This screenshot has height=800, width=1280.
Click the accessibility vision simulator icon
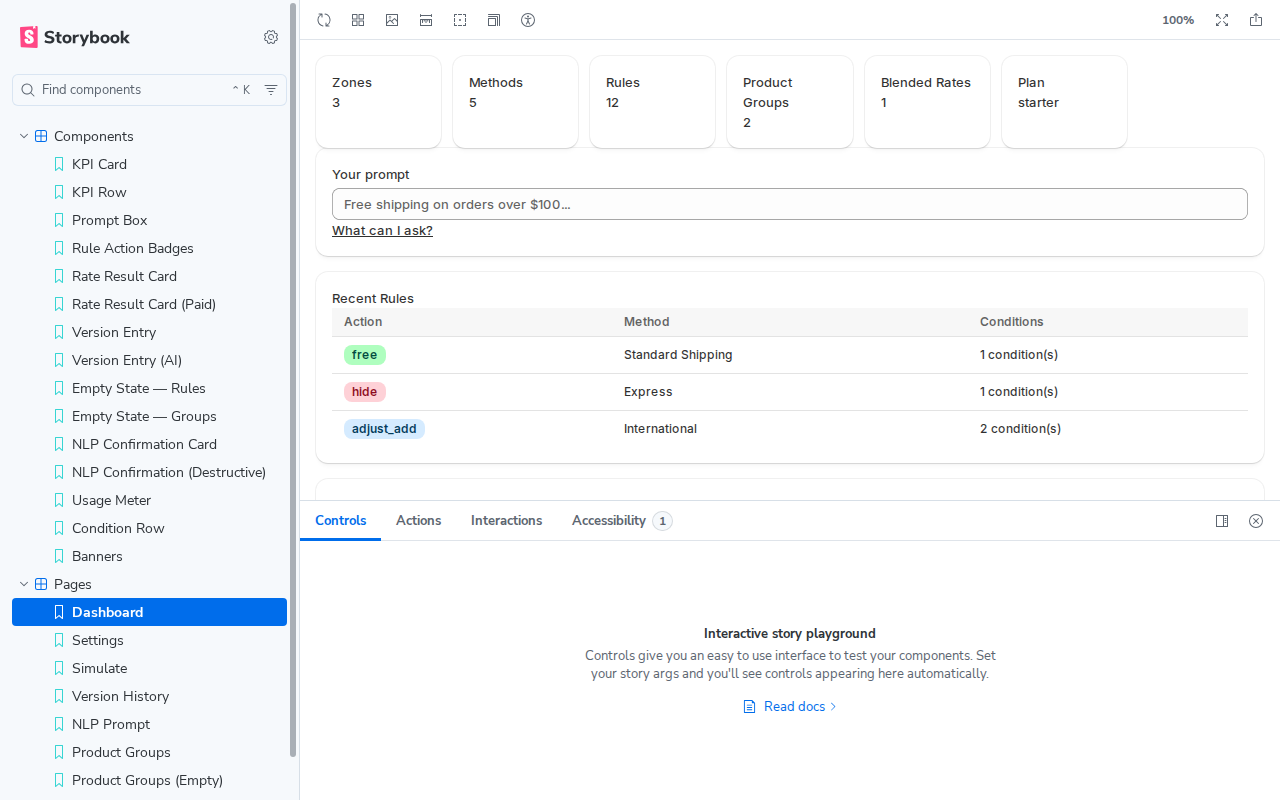(528, 20)
